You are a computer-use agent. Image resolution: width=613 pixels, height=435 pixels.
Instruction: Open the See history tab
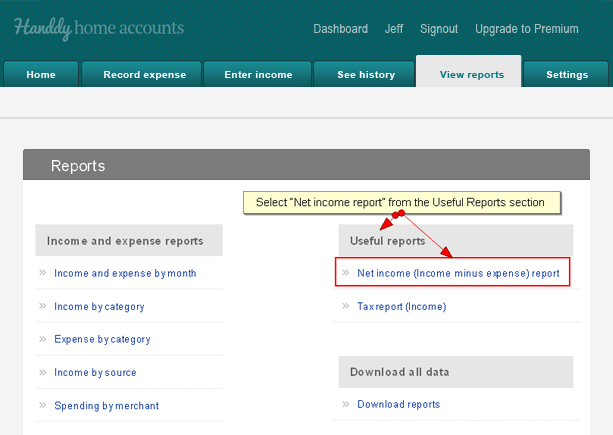366,74
